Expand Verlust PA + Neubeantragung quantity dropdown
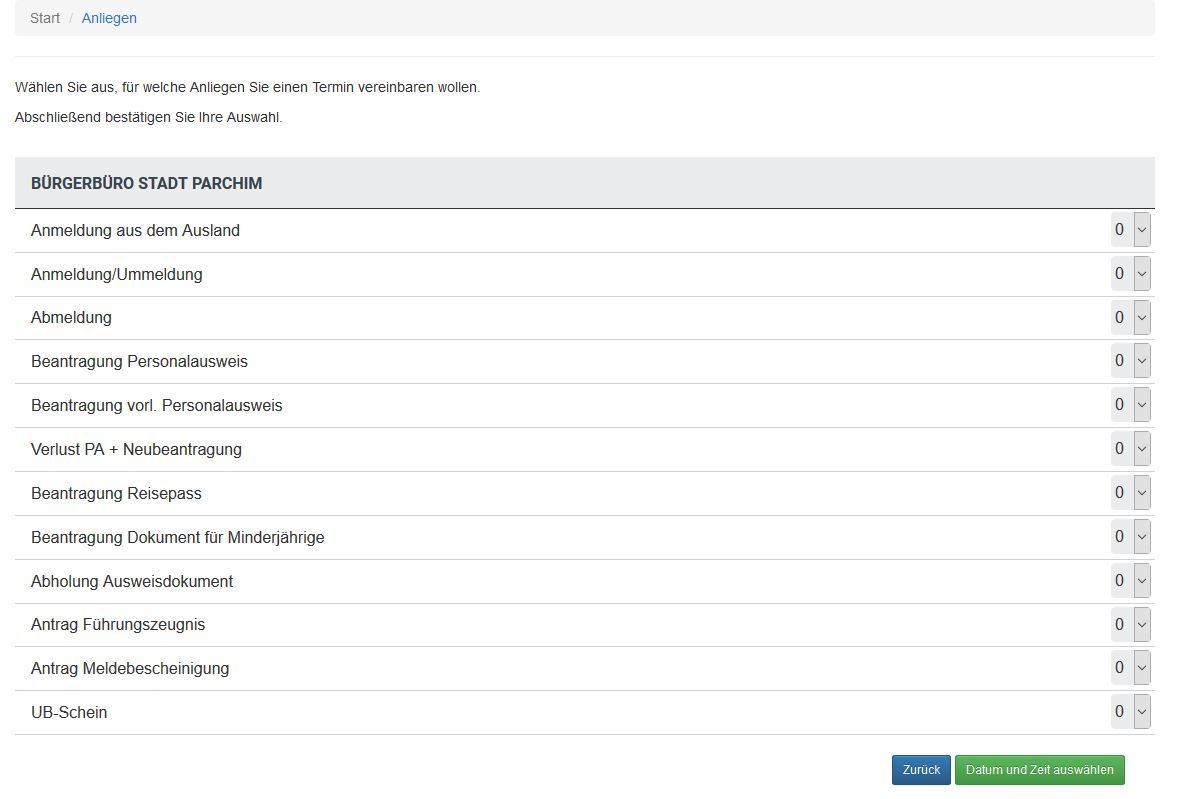The image size is (1180, 799). (1131, 449)
